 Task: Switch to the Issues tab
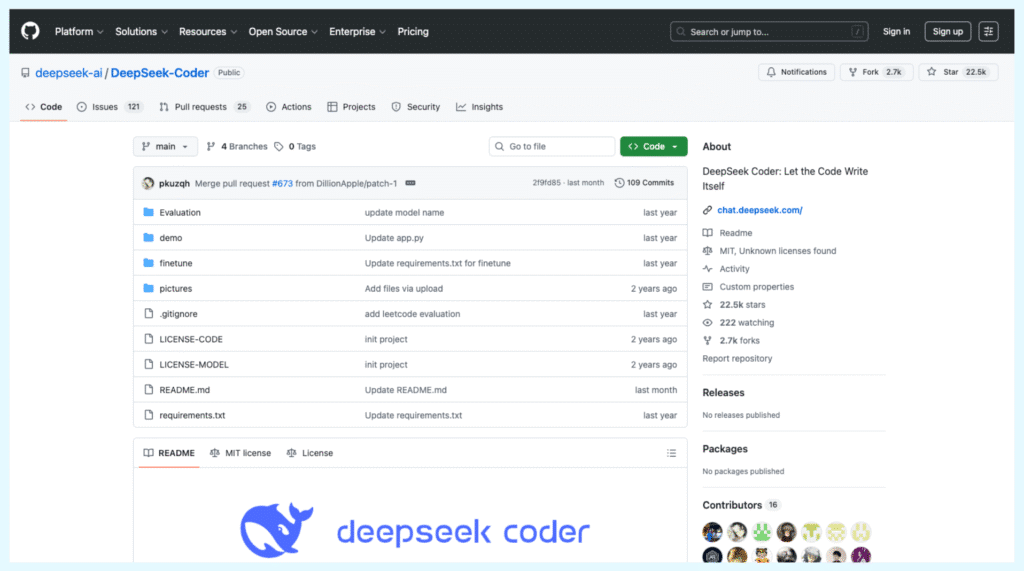110,106
